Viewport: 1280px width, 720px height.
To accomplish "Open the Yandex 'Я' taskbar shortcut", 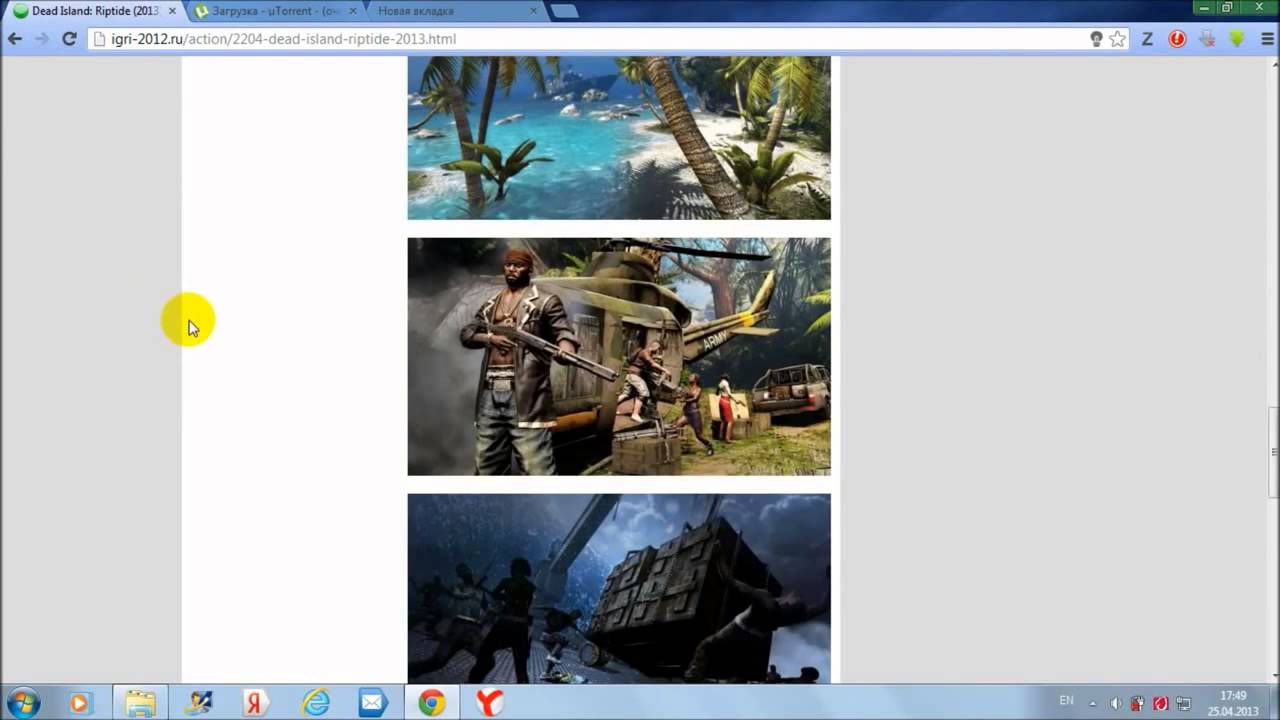I will click(x=256, y=703).
